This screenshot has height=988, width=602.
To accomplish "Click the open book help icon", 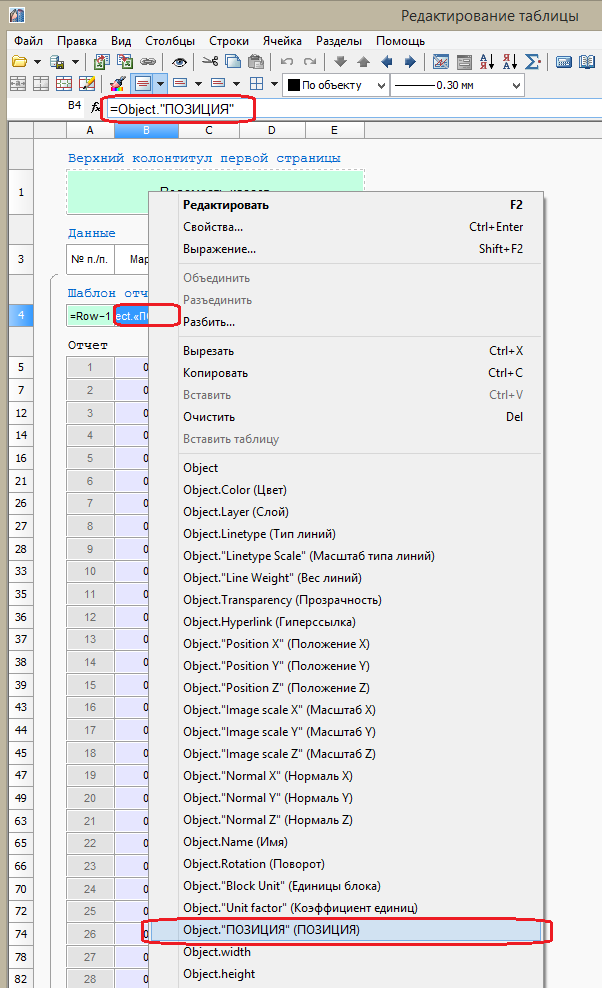I will tap(587, 62).
